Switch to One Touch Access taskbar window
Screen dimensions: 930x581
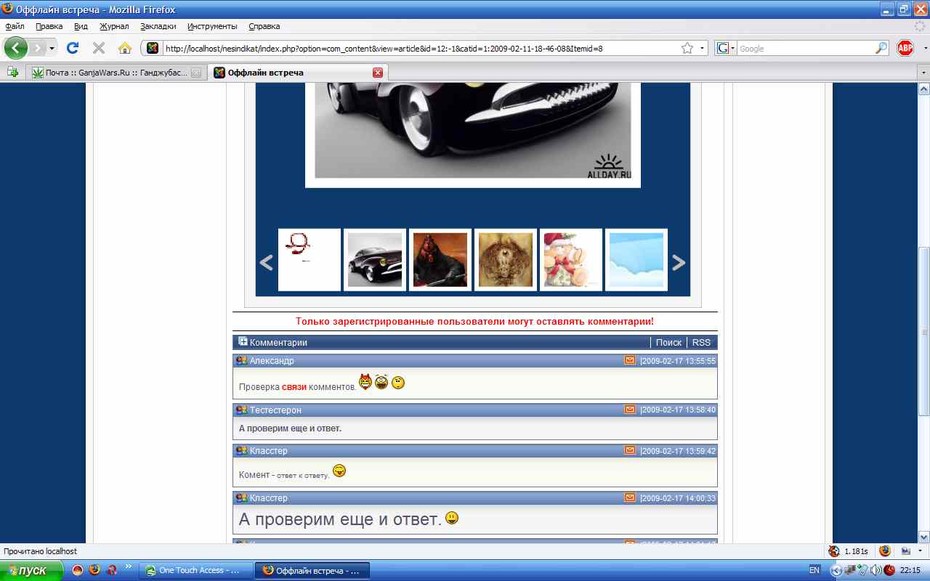(x=197, y=570)
